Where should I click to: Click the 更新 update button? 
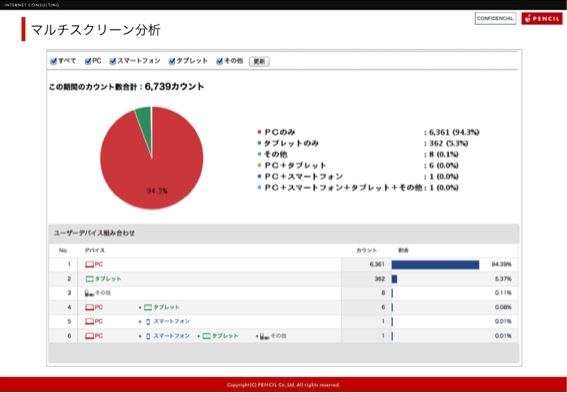[259, 61]
